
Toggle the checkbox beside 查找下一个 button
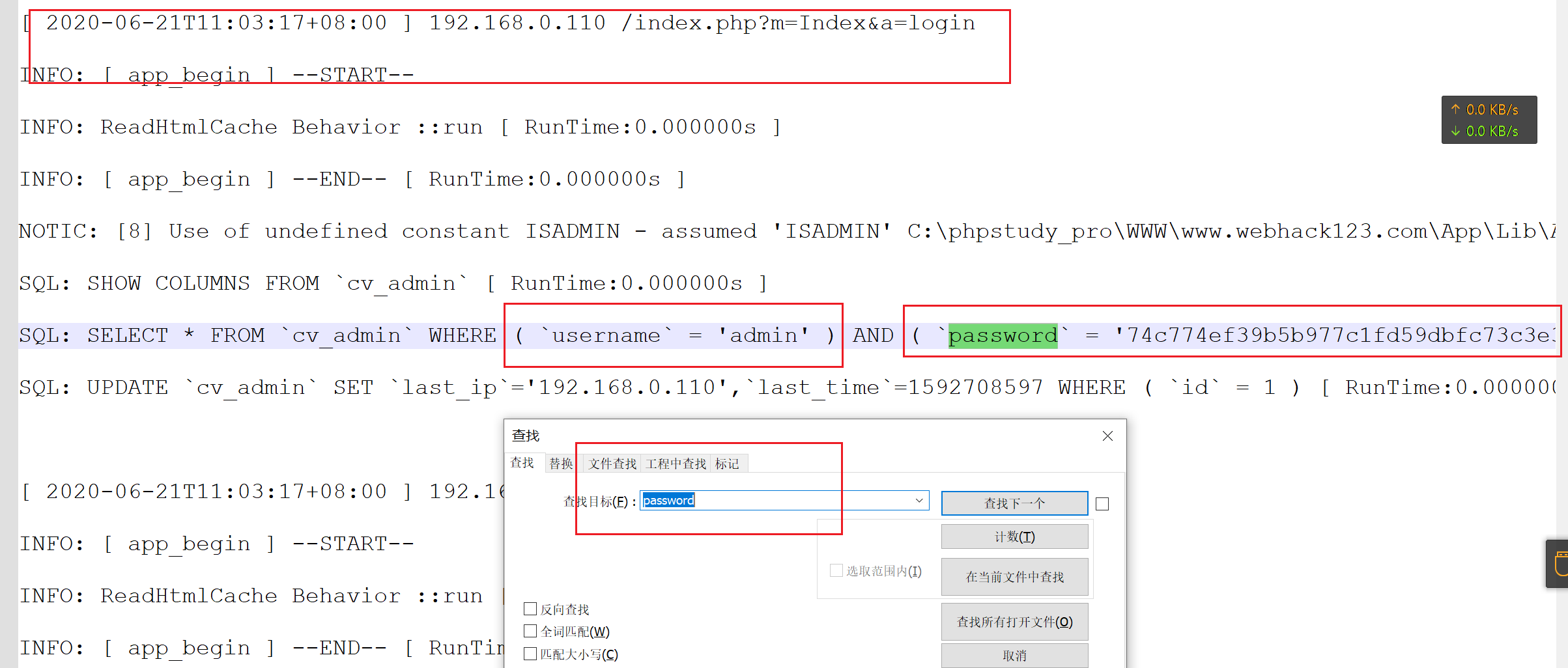pyautogui.click(x=1102, y=504)
